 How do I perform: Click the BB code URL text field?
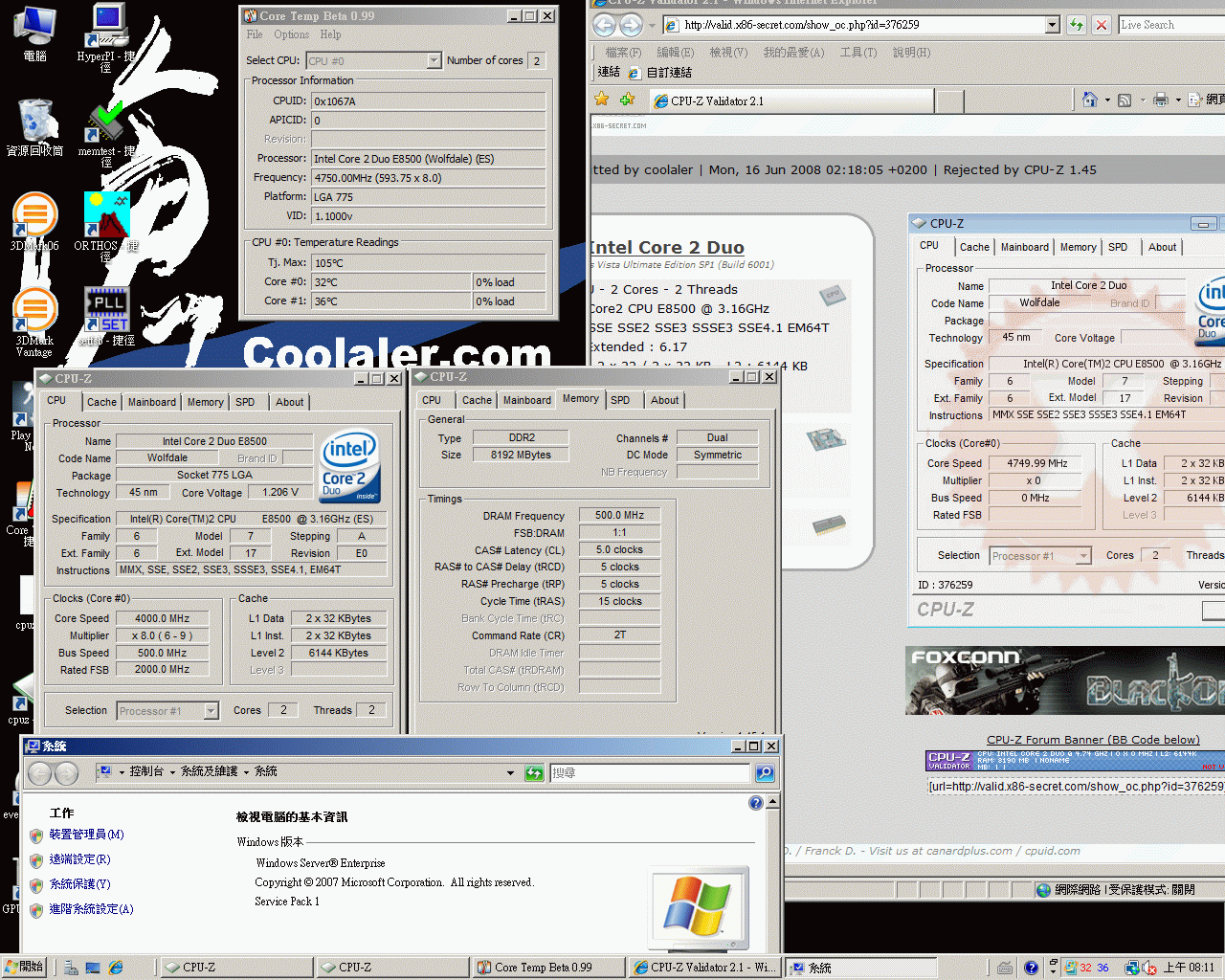(x=1076, y=786)
